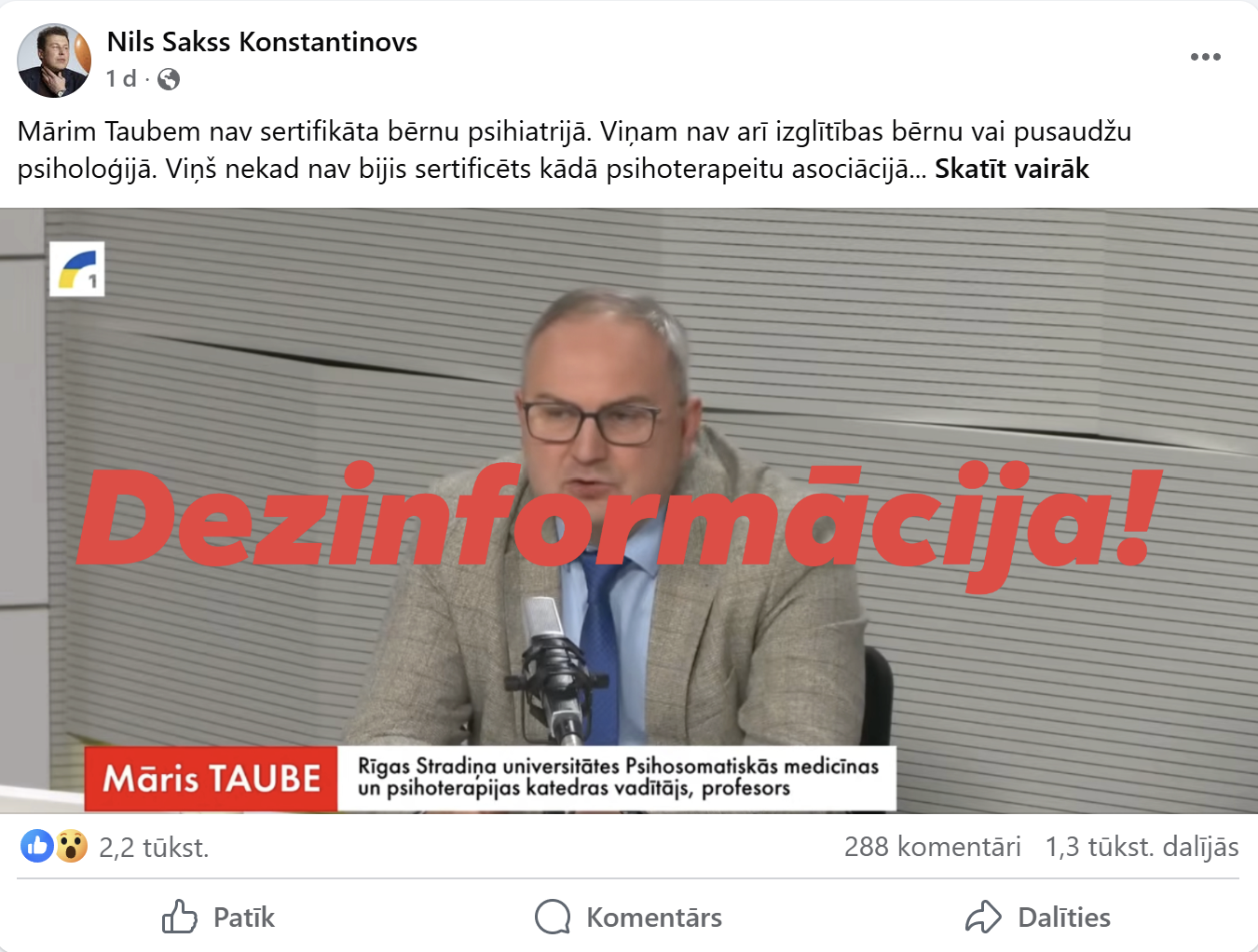Click the blue thumbs-up reaction icon
1258x952 pixels.
37,846
